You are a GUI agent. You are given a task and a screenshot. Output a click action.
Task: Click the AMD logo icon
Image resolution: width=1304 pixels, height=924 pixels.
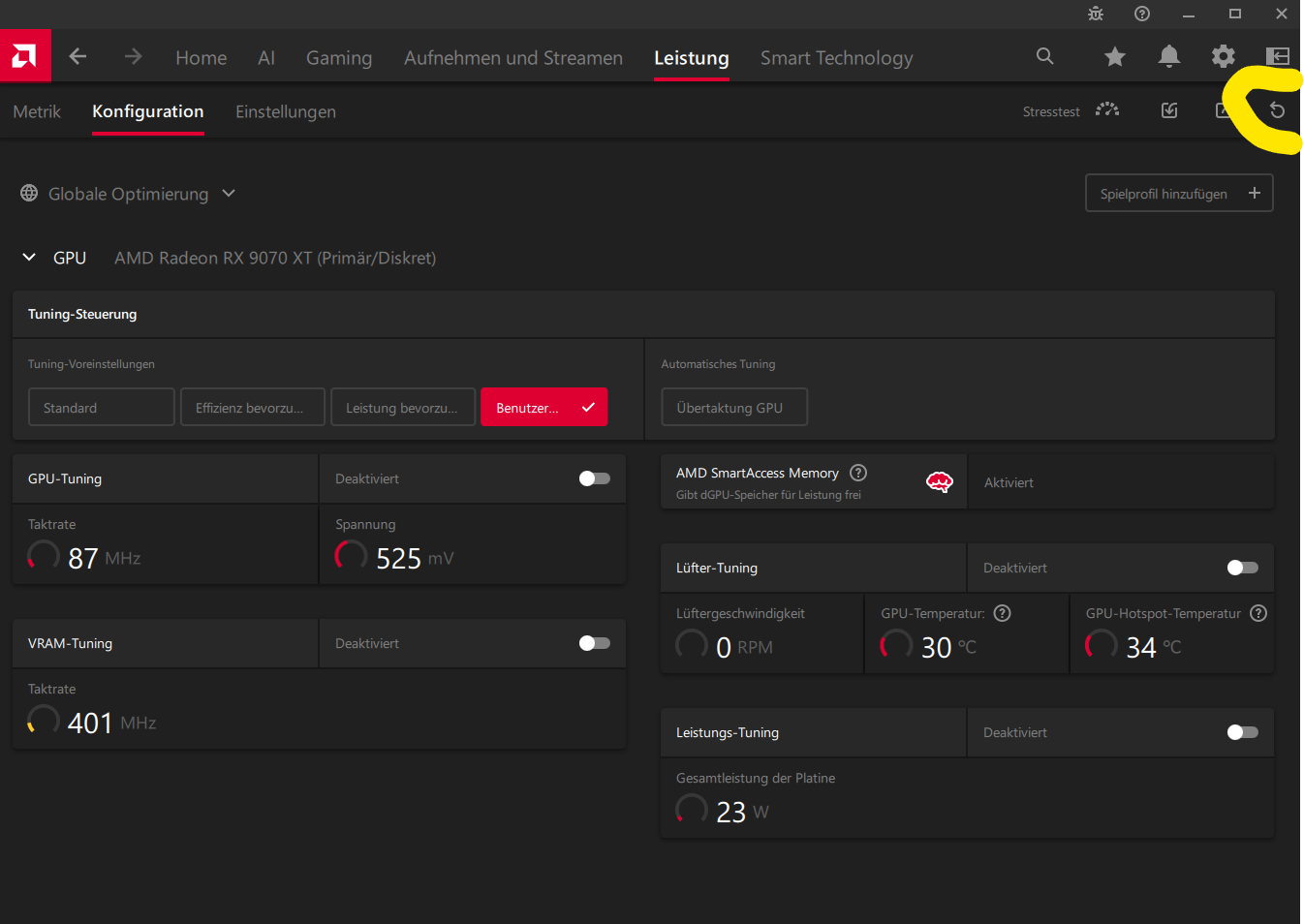pos(25,56)
